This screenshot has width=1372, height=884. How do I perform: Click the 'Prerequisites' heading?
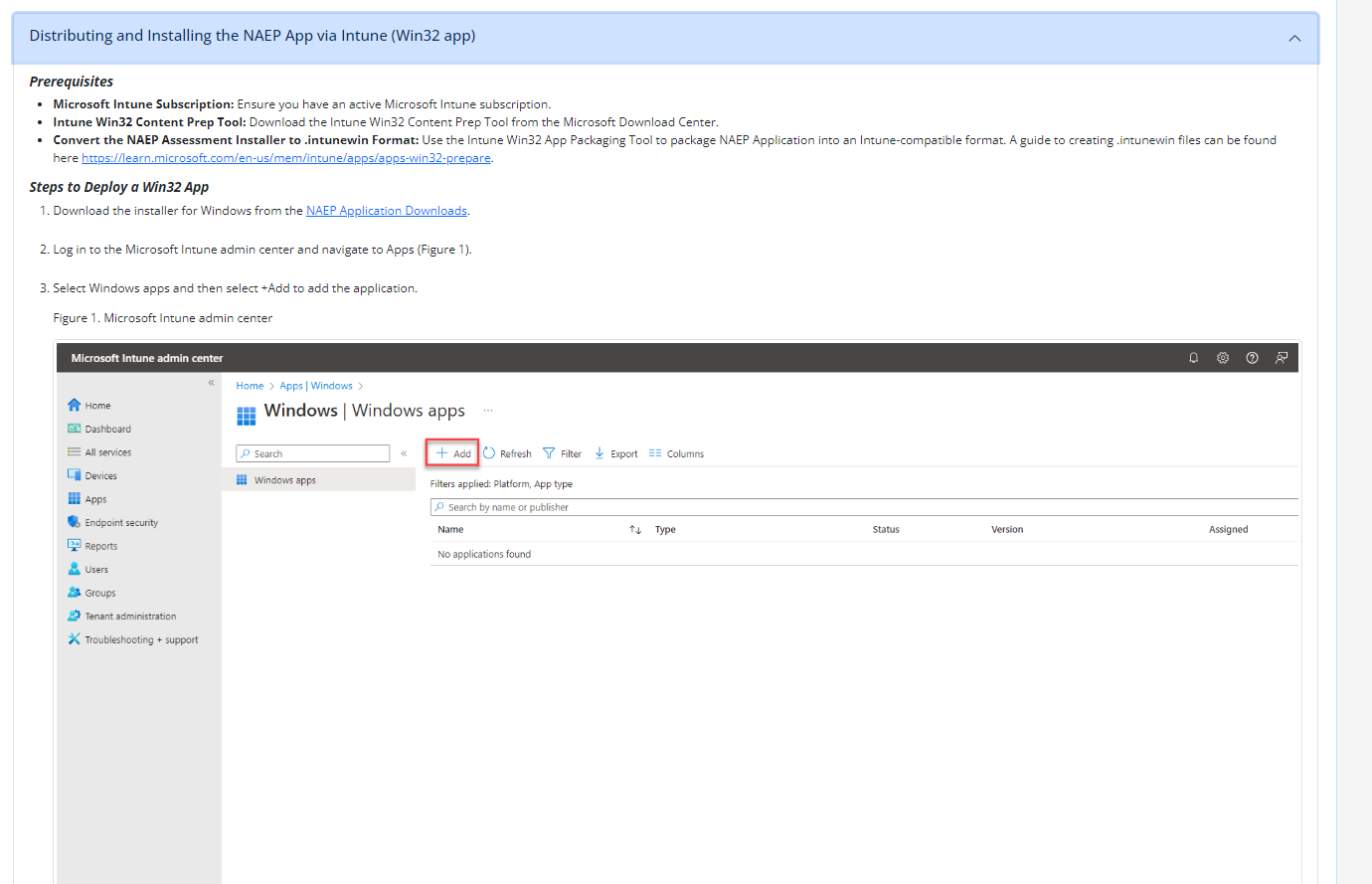click(x=72, y=82)
